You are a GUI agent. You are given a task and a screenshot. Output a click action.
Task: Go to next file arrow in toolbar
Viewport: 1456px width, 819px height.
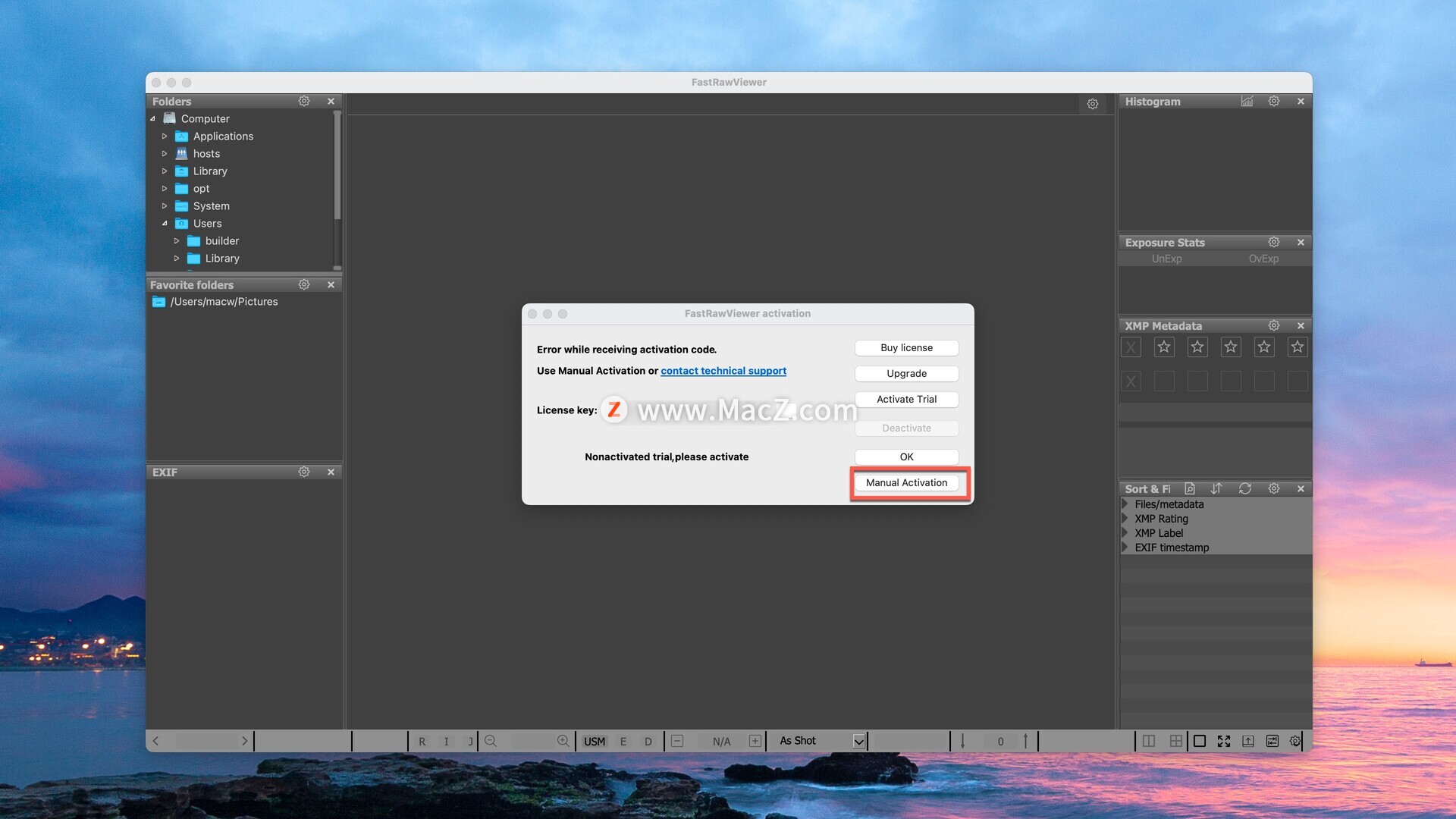[x=244, y=741]
